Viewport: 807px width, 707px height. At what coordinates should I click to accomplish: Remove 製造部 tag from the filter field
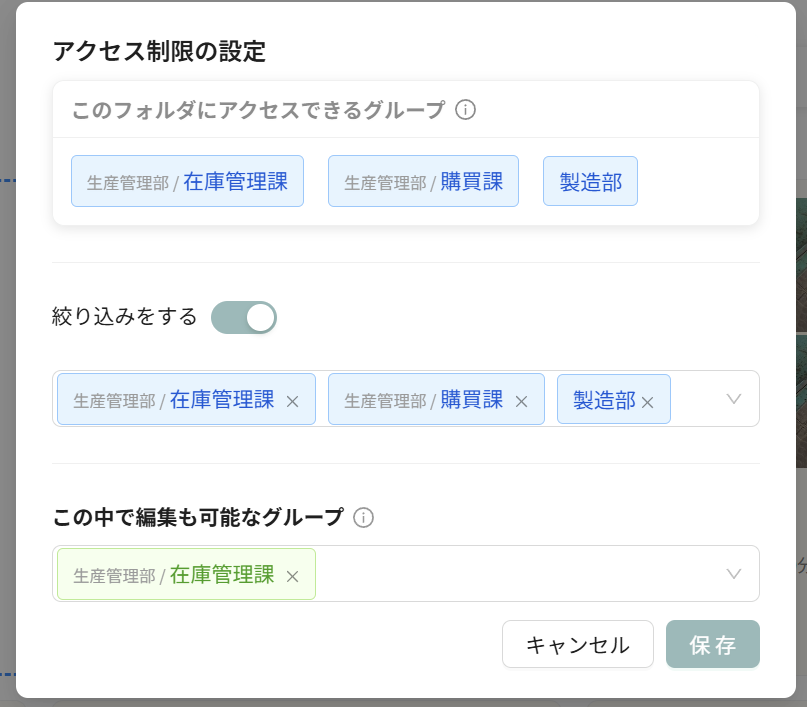647,402
